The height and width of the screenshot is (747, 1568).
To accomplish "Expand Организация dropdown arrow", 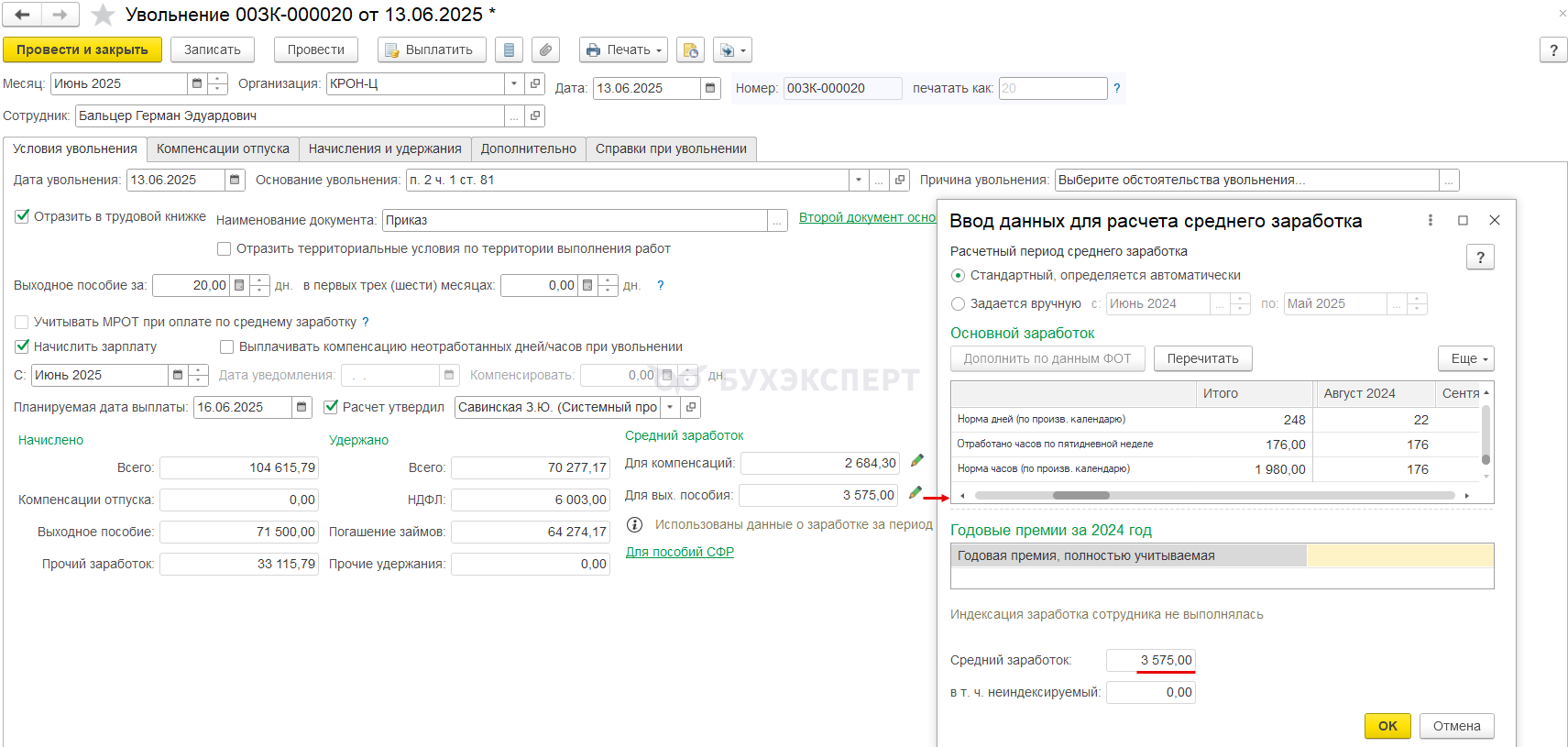I will point(514,83).
